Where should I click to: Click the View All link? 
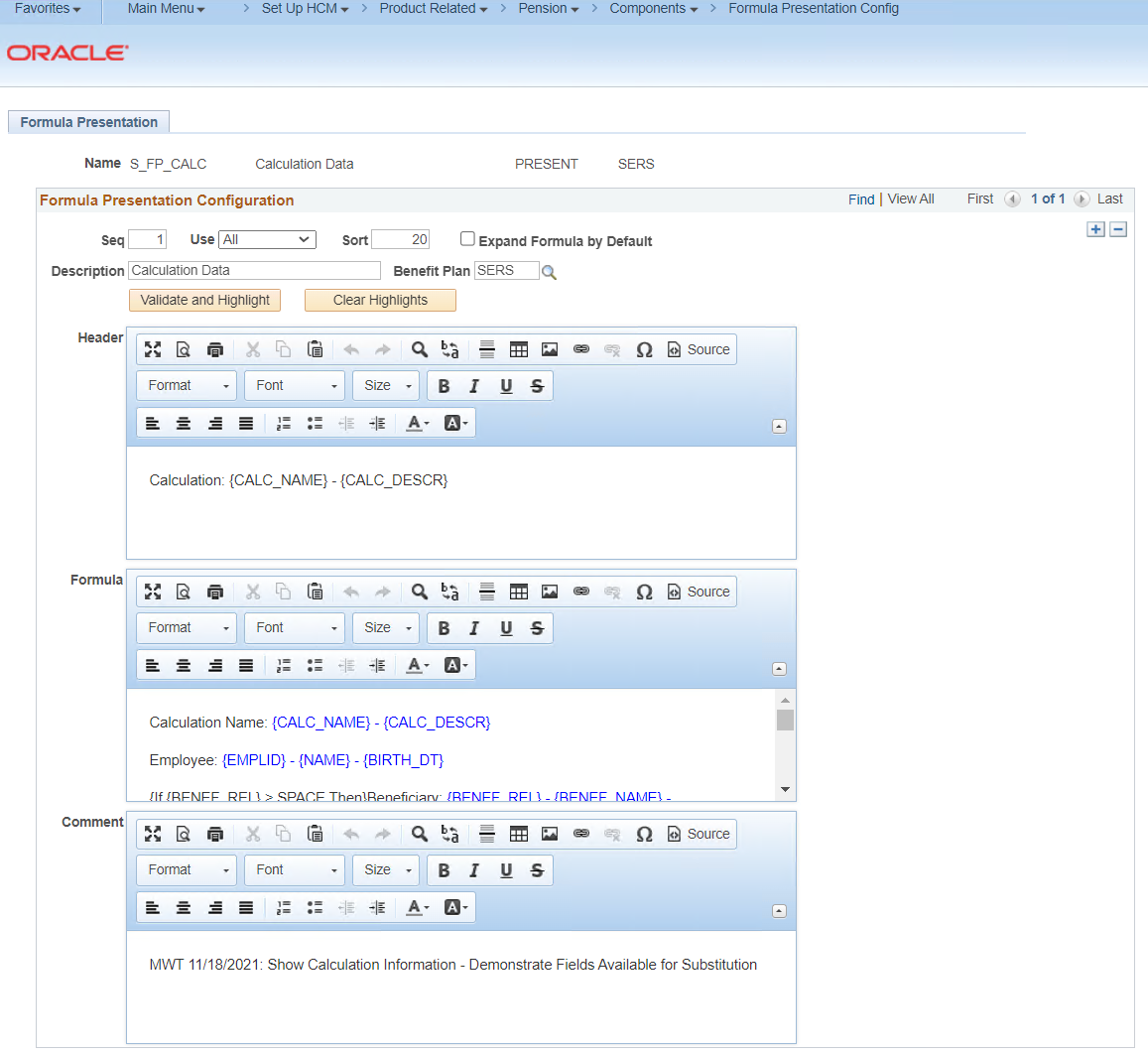pos(910,198)
